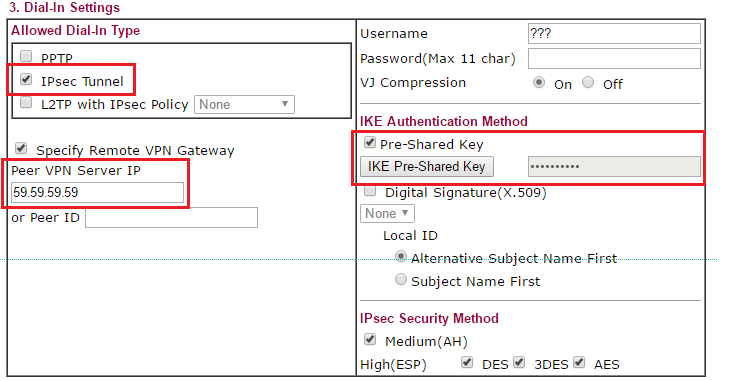Click the masked pre-shared key field

614,167
